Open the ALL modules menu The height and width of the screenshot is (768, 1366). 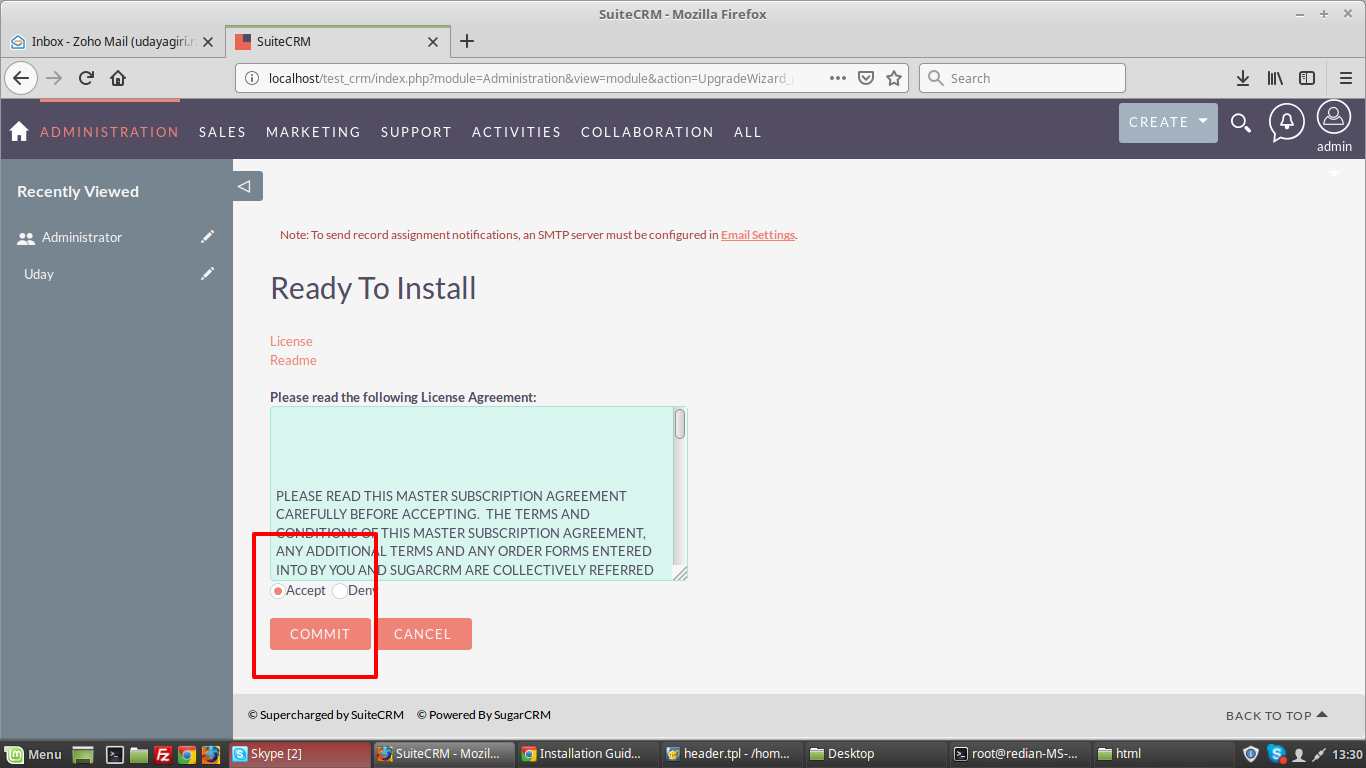pyautogui.click(x=747, y=132)
